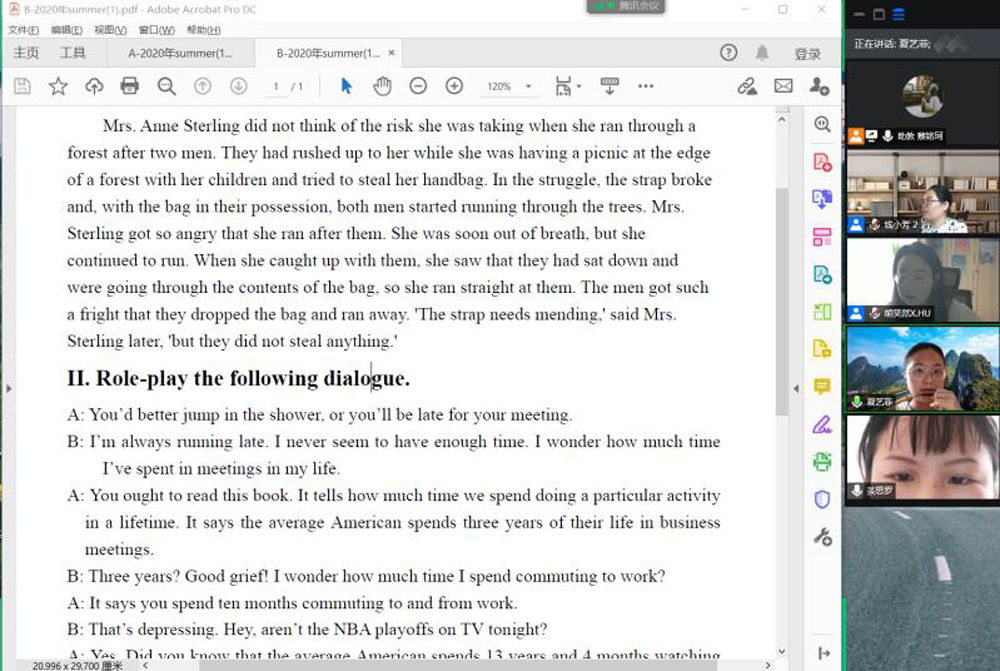
Task: Bookmark file with the star icon
Action: click(58, 87)
